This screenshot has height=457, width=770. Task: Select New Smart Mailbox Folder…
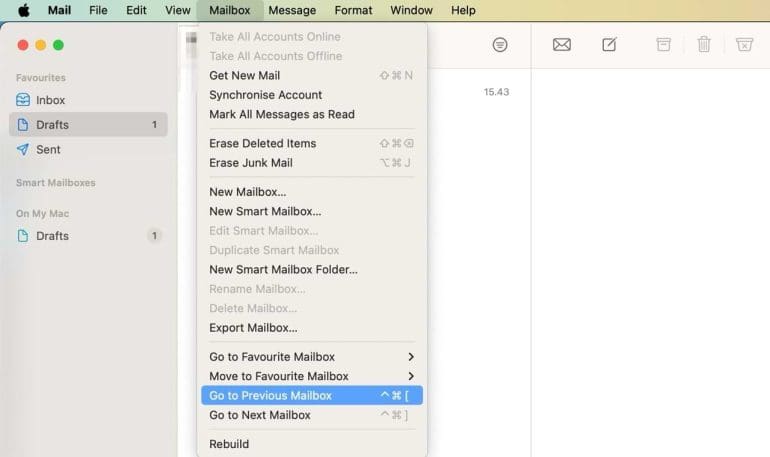pyautogui.click(x=312, y=269)
